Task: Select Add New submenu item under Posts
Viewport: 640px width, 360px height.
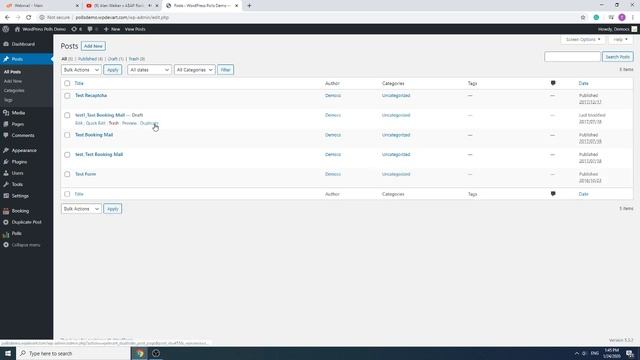Action: tap(13, 81)
